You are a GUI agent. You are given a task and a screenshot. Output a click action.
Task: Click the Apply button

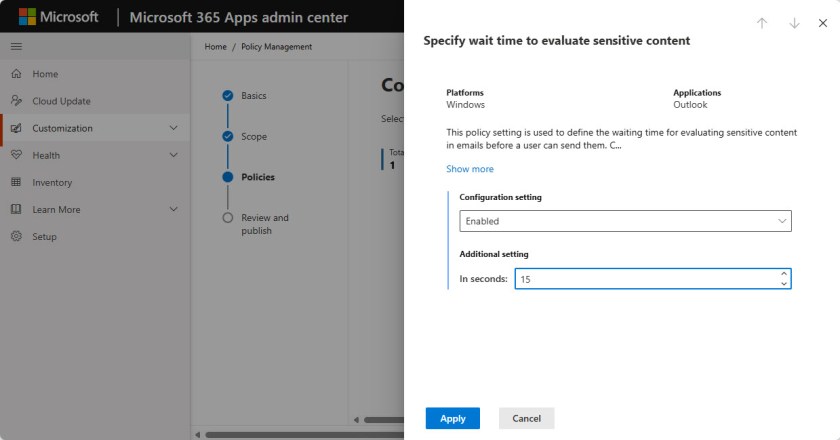(x=453, y=418)
